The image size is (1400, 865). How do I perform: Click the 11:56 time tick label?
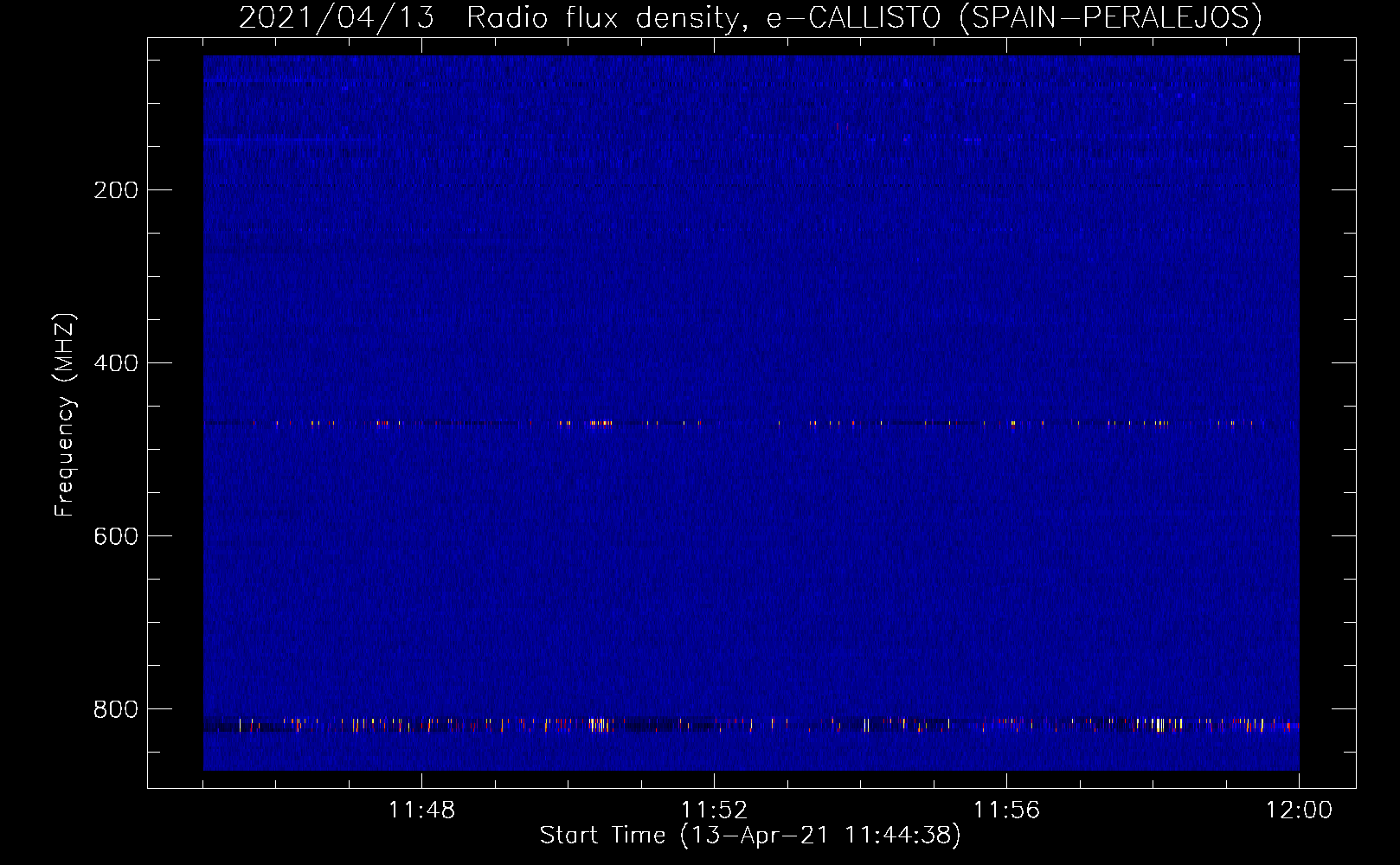(x=1006, y=811)
